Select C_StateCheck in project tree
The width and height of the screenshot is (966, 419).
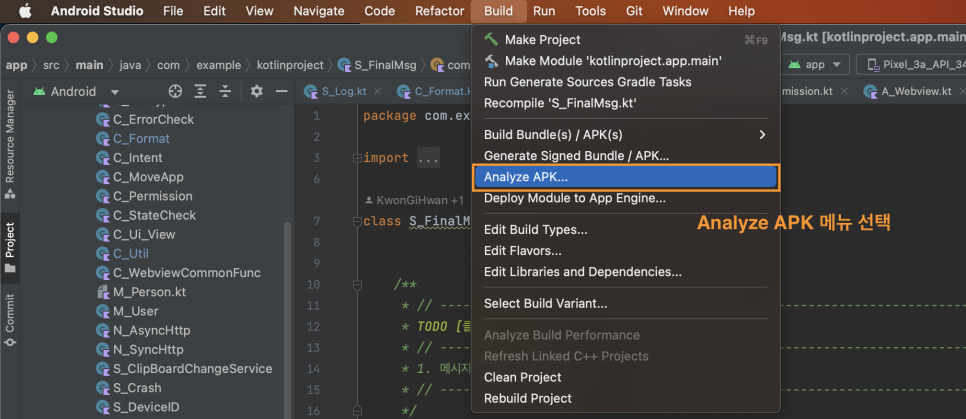pyautogui.click(x=155, y=215)
